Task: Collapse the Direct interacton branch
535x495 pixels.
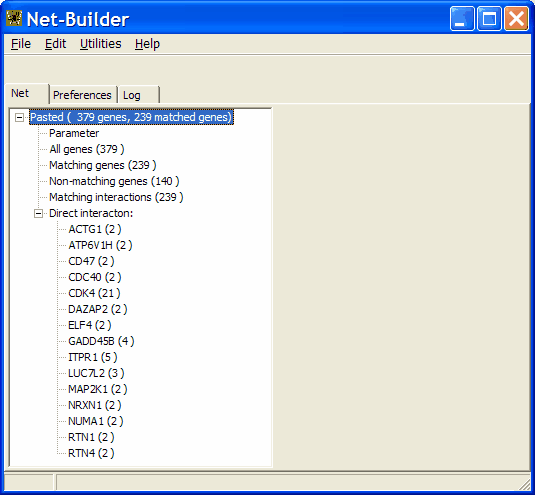Action: (x=39, y=214)
